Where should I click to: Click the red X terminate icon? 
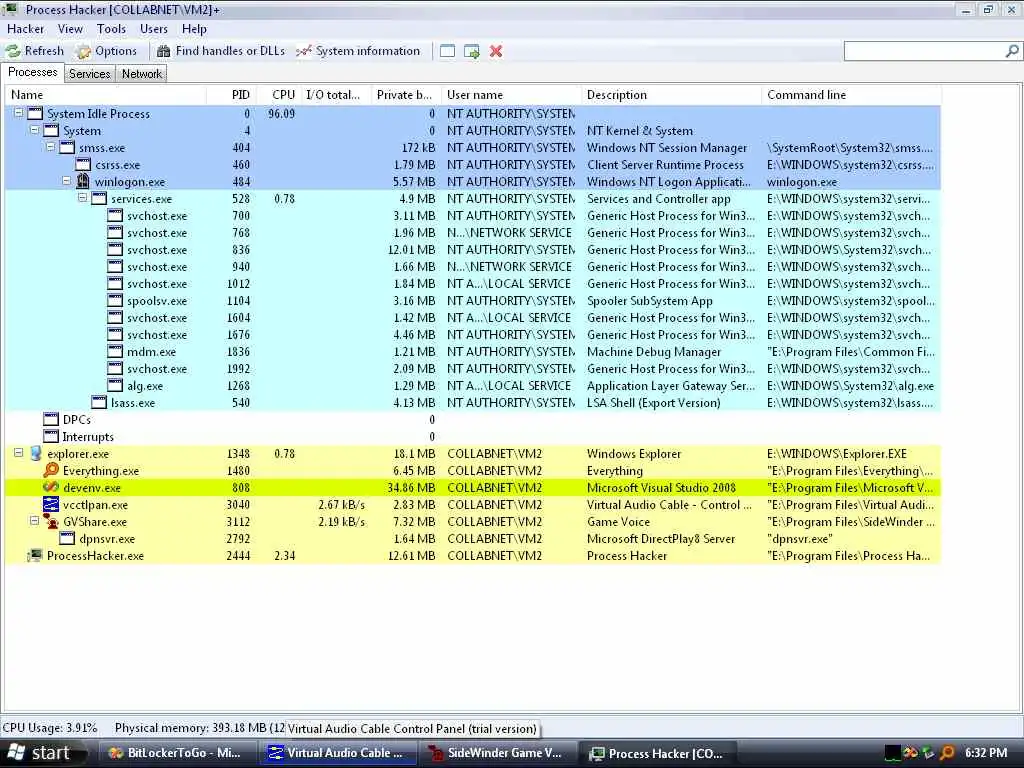coord(496,51)
